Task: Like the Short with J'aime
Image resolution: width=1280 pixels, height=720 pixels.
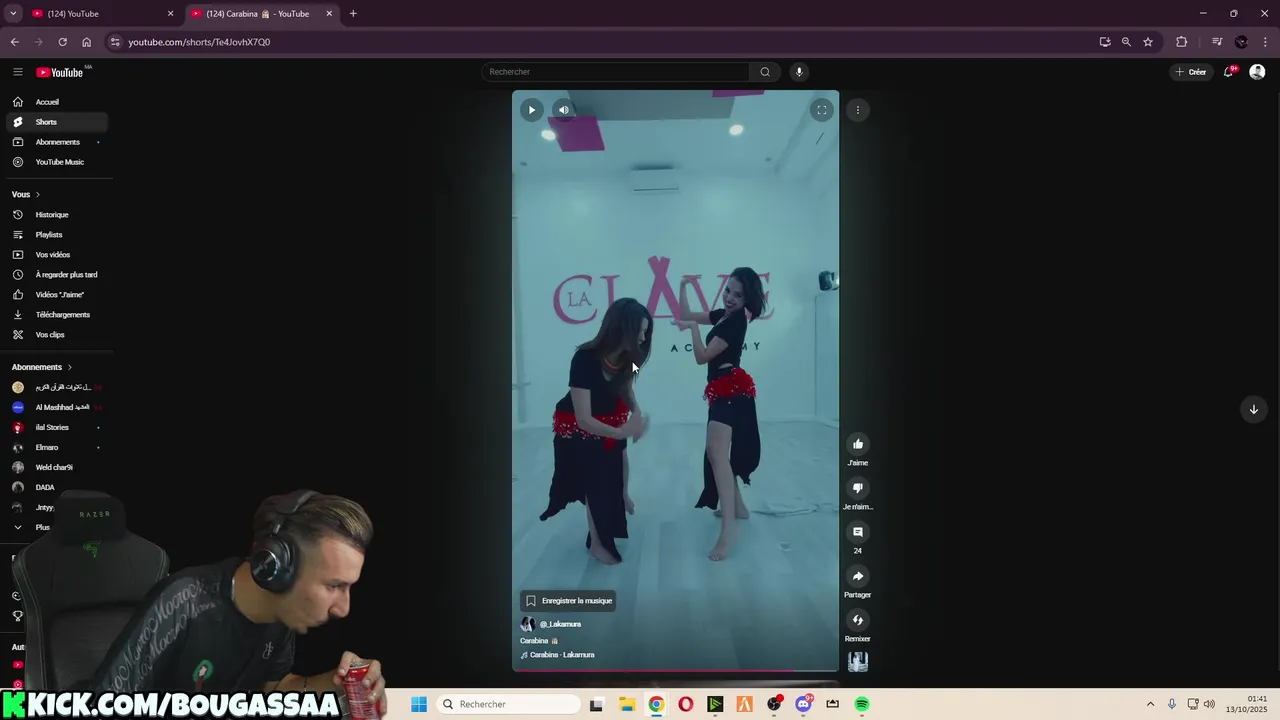Action: [857, 444]
